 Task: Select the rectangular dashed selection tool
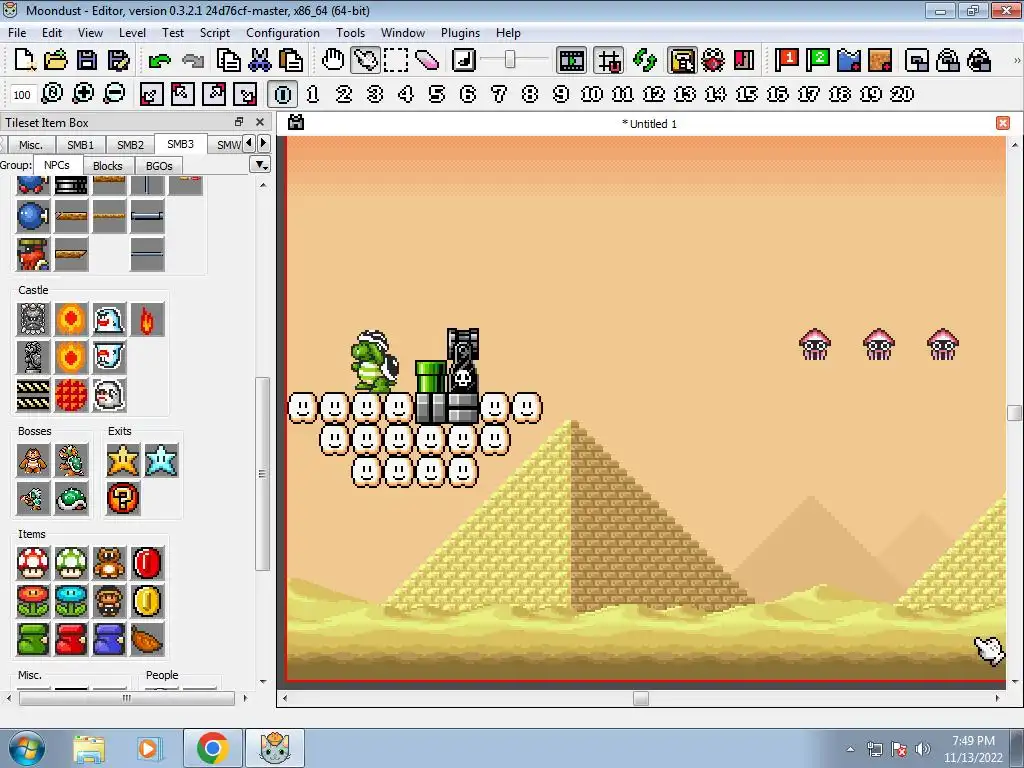[x=396, y=60]
